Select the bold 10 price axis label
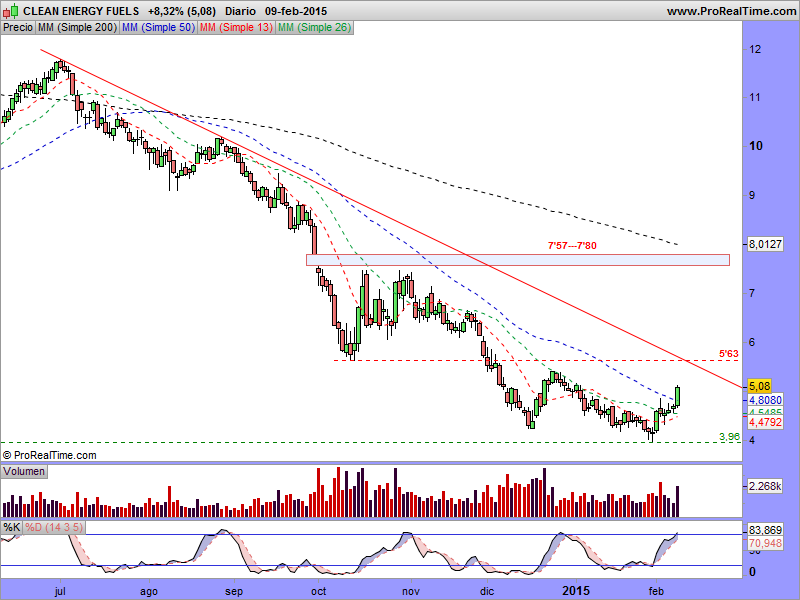Screen dimensions: 800x600 (x=756, y=146)
